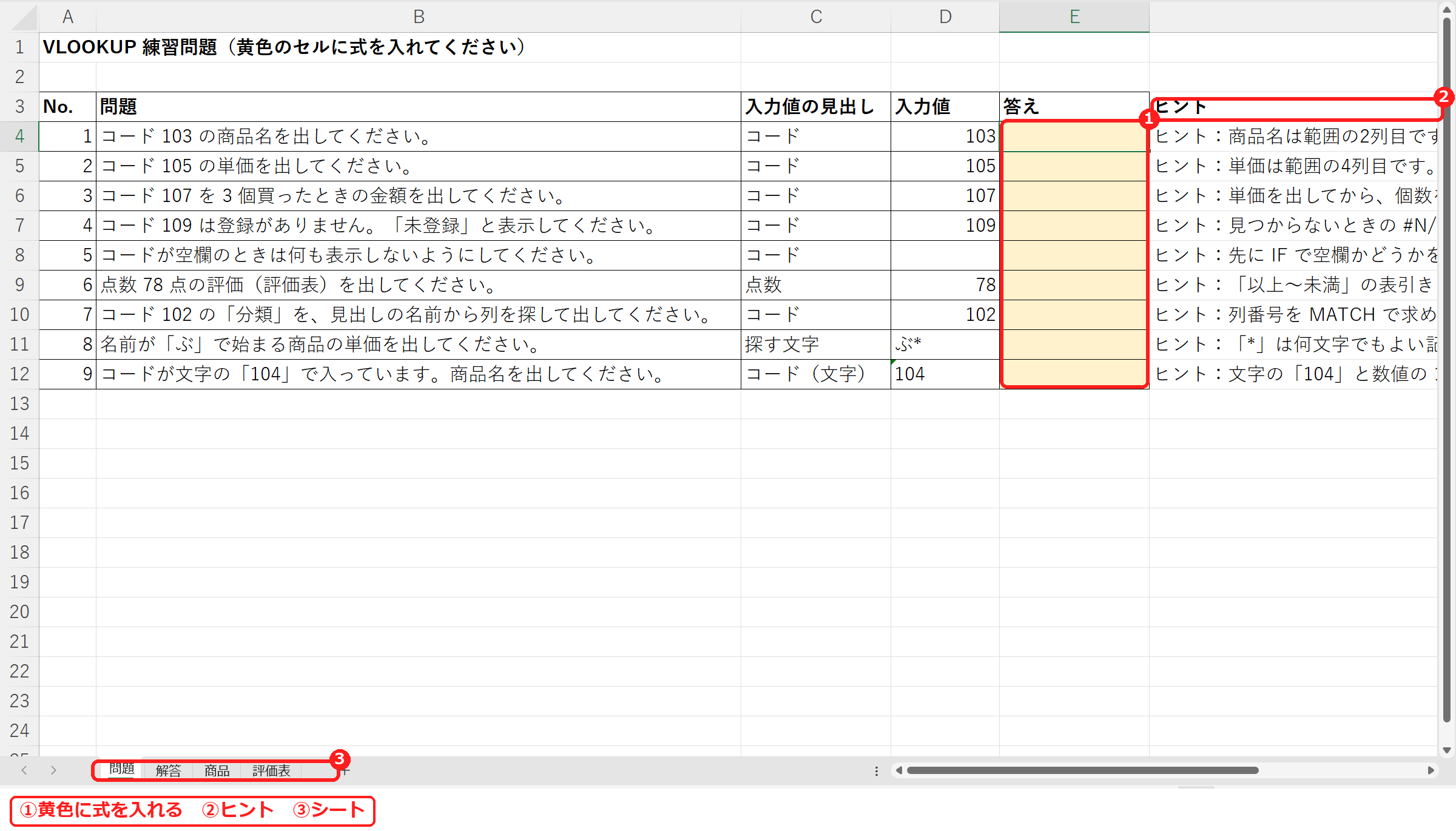Click the horizontal scrollbar right arrow
1456x831 pixels.
pyautogui.click(x=1431, y=770)
